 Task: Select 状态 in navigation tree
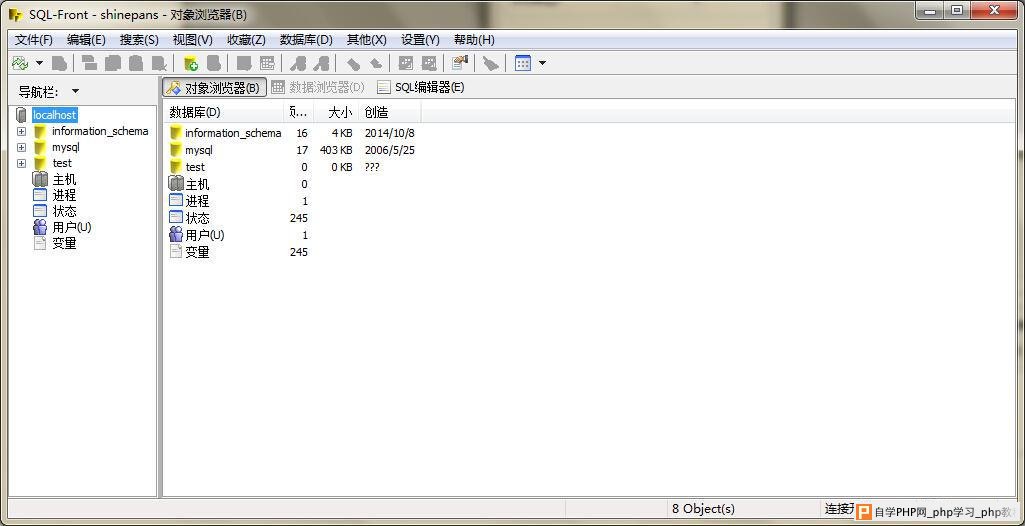coord(64,211)
